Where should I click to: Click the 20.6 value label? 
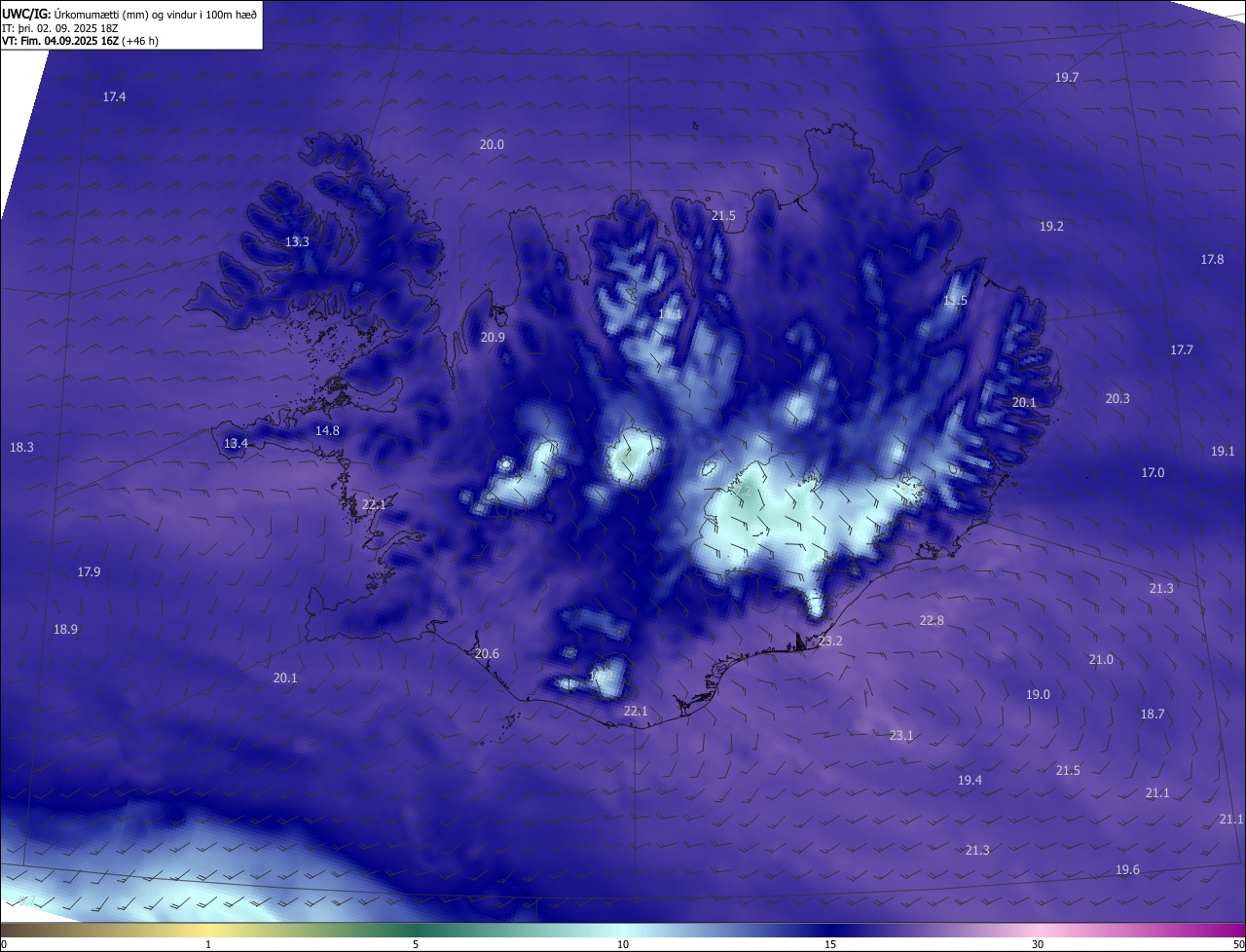[487, 653]
